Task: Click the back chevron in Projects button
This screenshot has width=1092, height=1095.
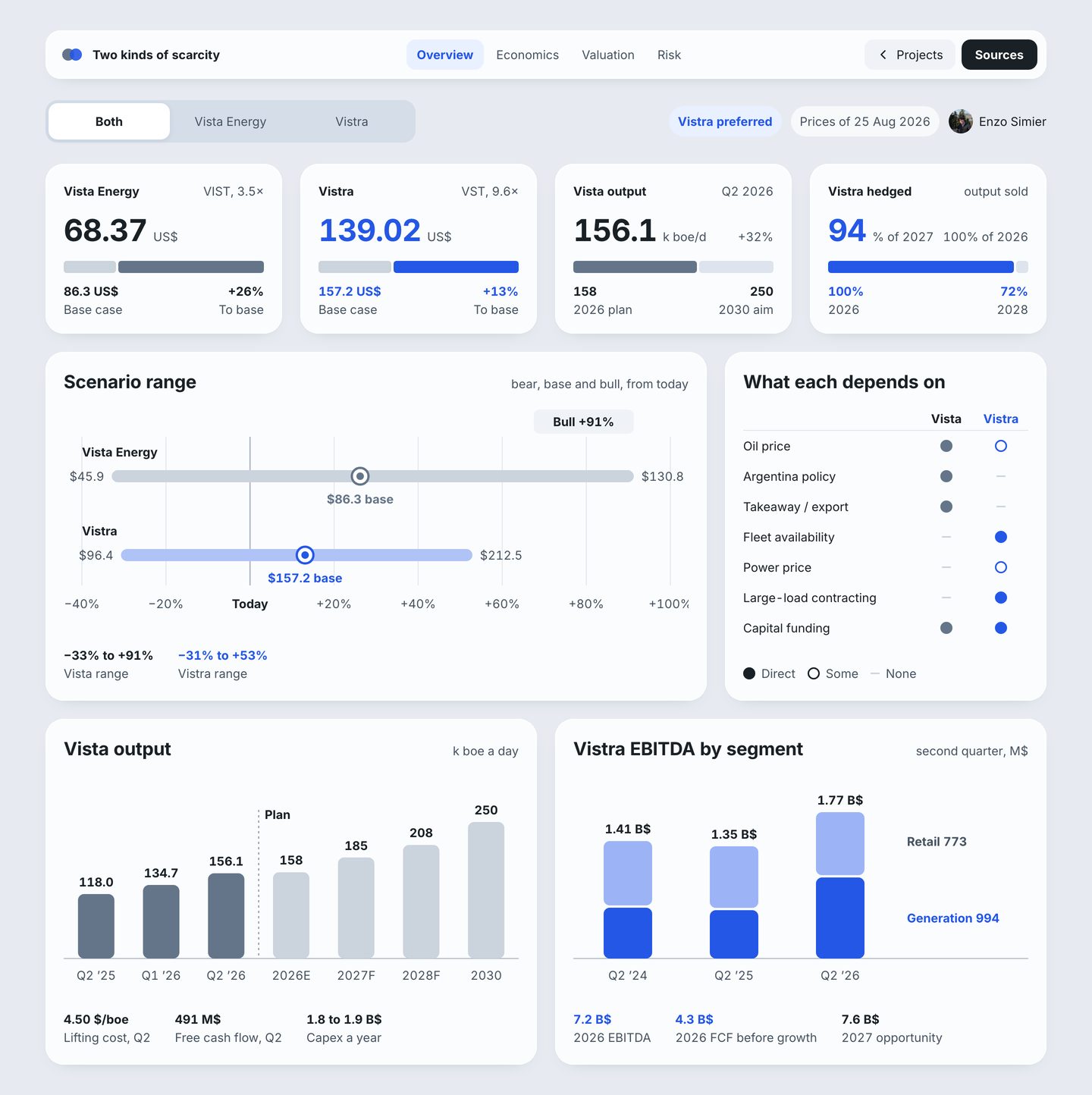Action: pos(883,55)
